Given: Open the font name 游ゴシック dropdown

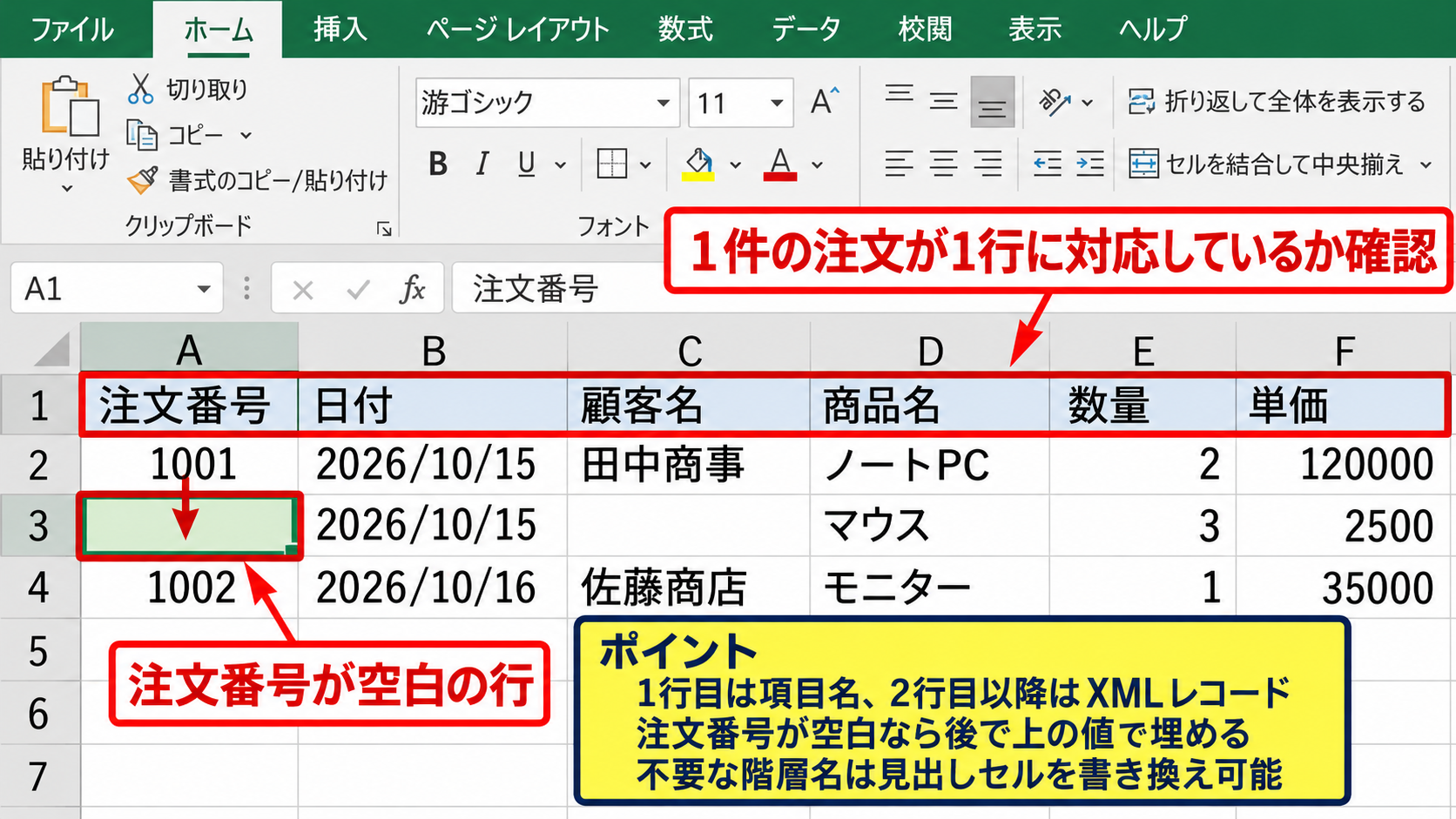Looking at the screenshot, I should (664, 103).
